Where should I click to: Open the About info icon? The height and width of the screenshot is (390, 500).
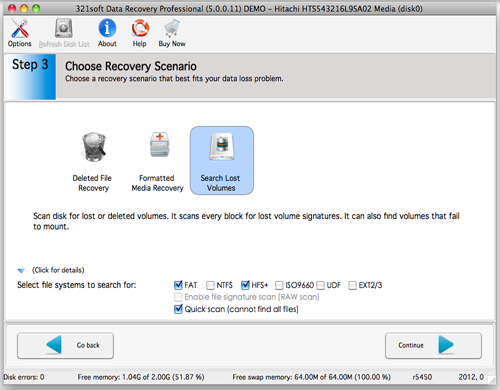pyautogui.click(x=107, y=28)
